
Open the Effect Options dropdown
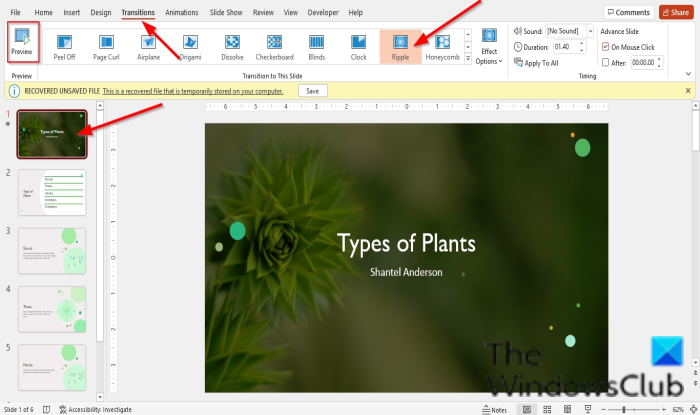coord(489,48)
